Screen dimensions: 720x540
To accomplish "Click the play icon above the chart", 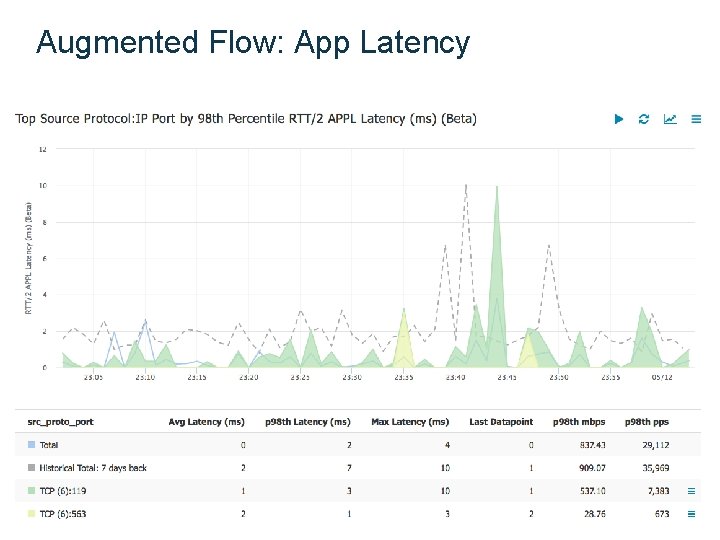I will click(x=619, y=119).
